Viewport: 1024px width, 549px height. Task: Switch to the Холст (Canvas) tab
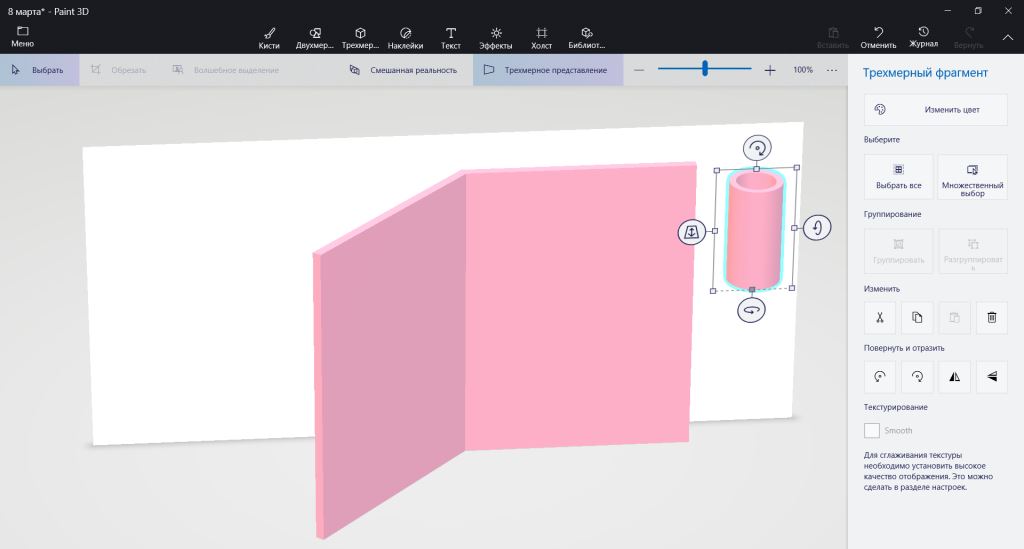click(x=541, y=38)
